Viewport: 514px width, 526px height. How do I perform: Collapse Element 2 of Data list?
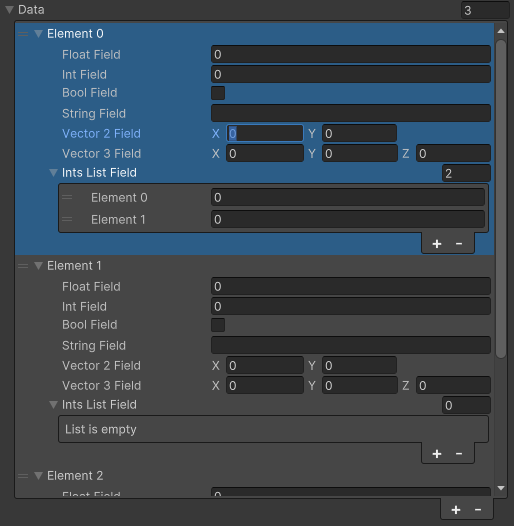[x=39, y=476]
